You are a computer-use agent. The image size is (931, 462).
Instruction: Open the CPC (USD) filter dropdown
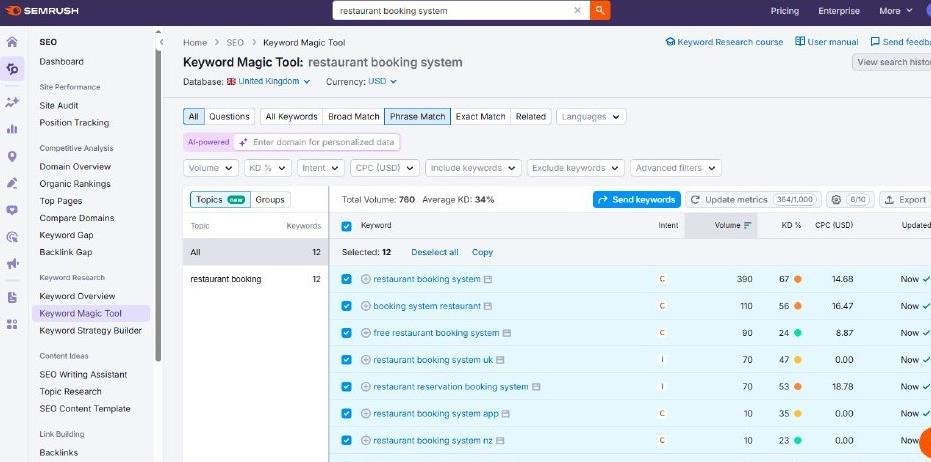click(385, 168)
